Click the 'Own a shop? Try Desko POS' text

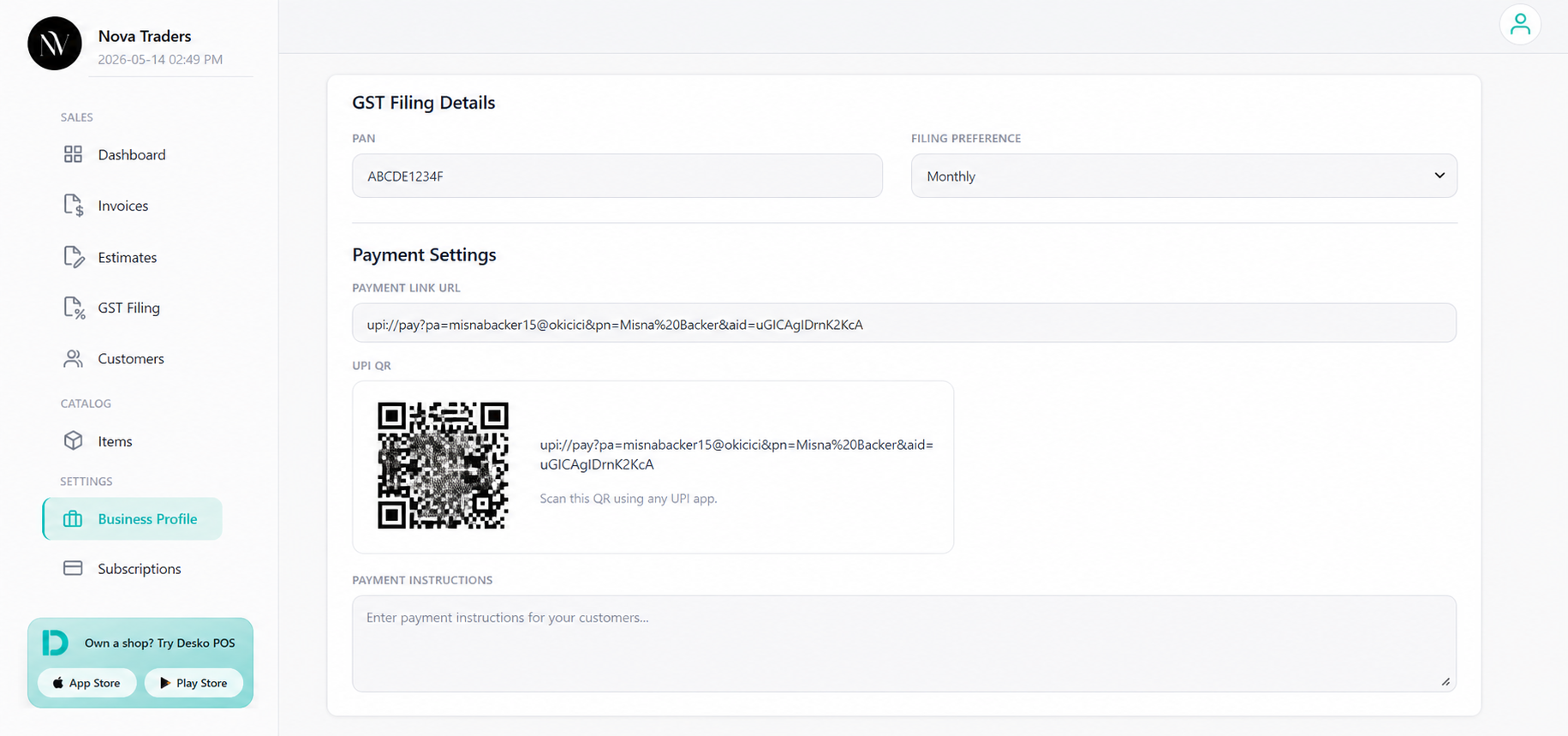[x=160, y=643]
